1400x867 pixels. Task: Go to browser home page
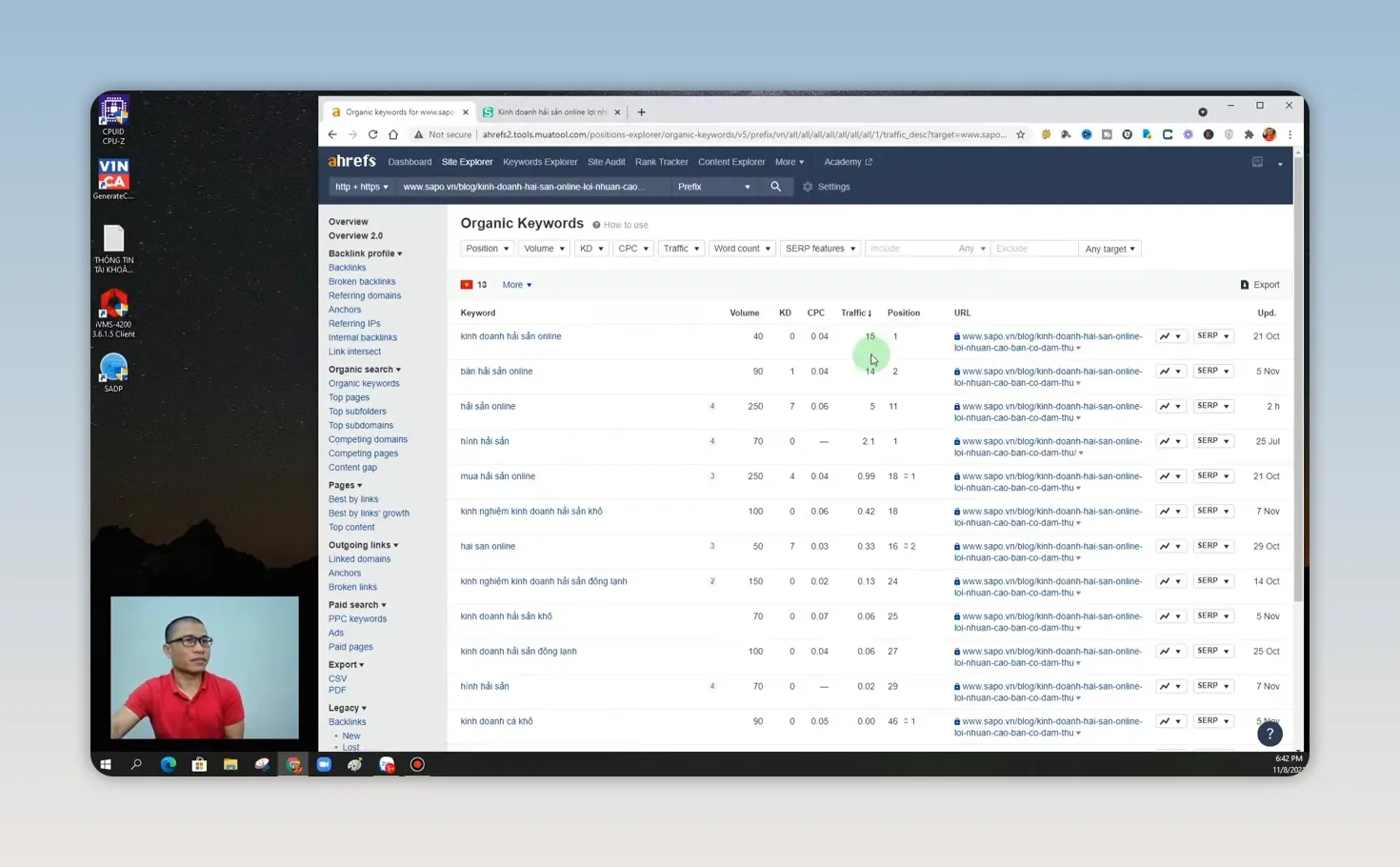[392, 134]
